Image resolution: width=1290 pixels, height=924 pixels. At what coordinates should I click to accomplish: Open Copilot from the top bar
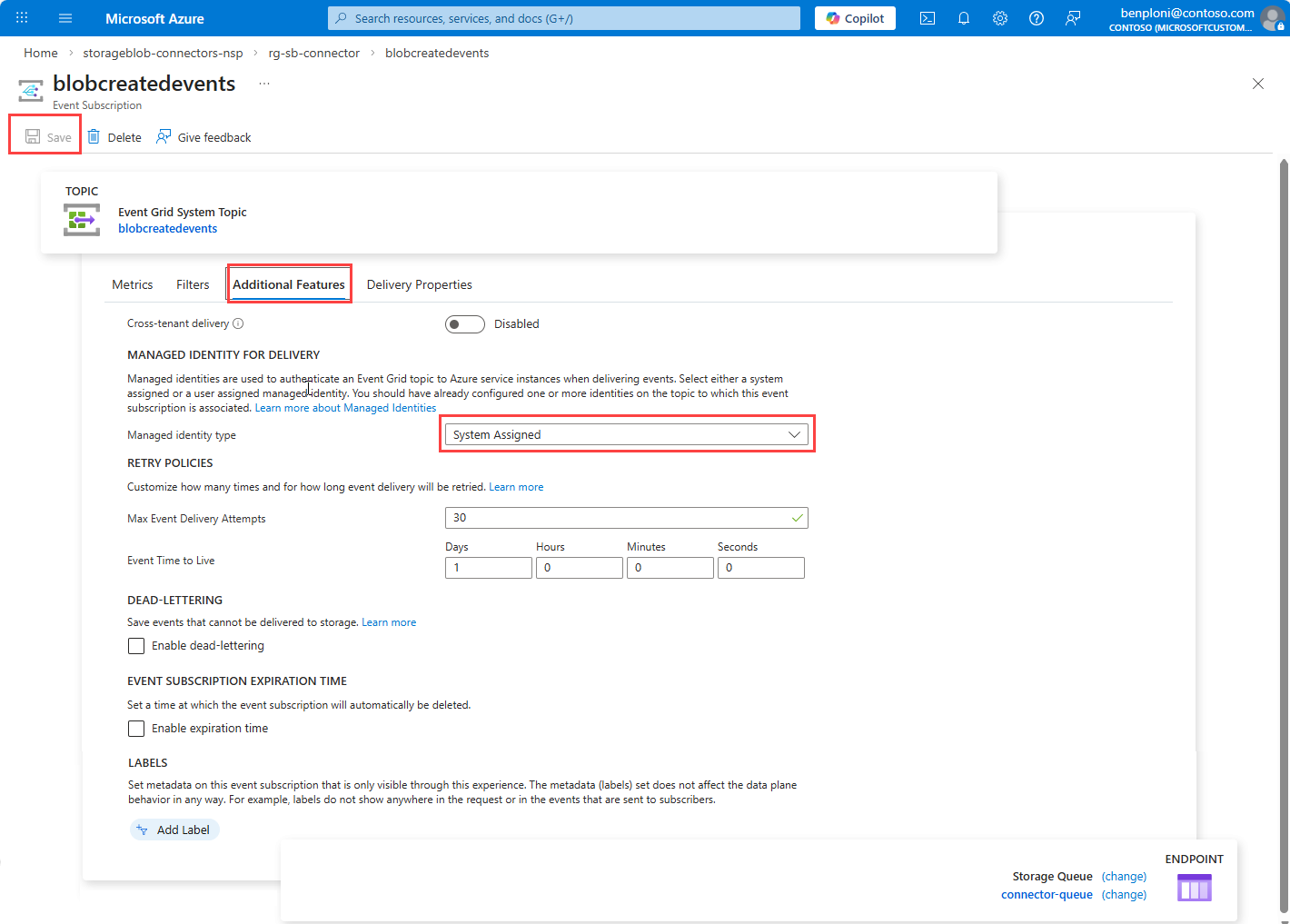(855, 18)
